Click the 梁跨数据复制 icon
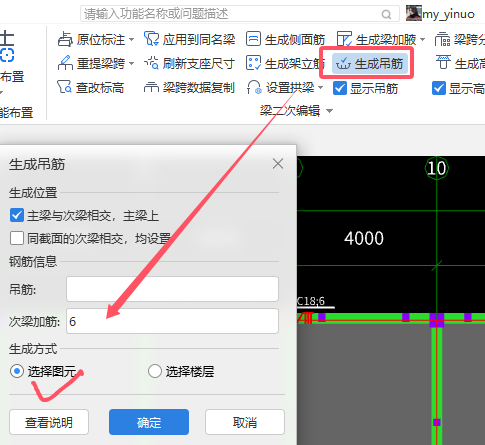The width and height of the screenshot is (485, 445). pos(151,88)
